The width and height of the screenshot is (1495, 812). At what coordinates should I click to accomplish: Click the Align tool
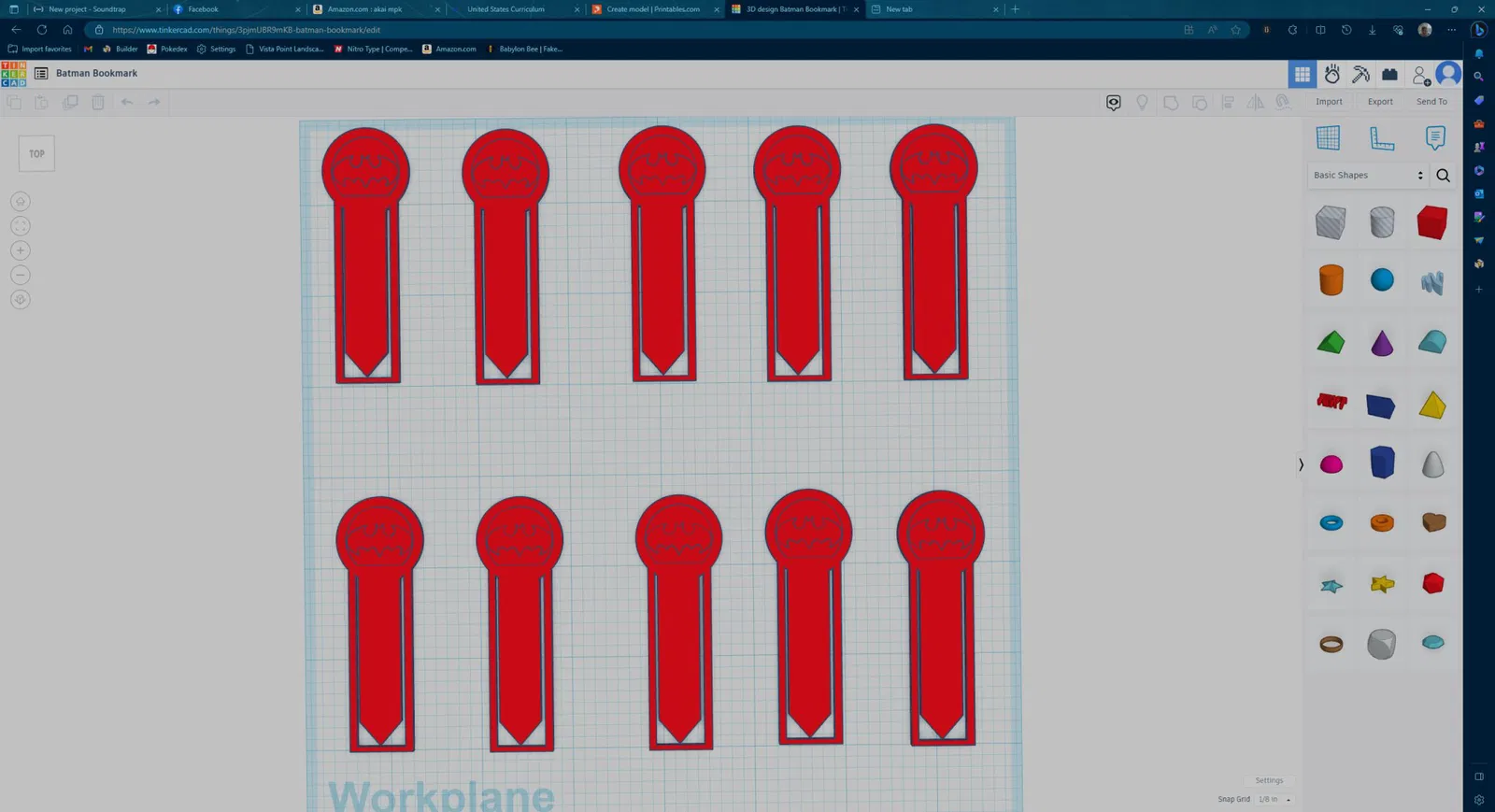[1228, 102]
